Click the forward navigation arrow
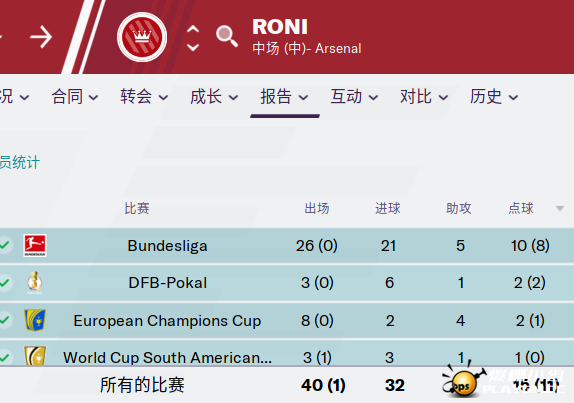 [x=41, y=37]
